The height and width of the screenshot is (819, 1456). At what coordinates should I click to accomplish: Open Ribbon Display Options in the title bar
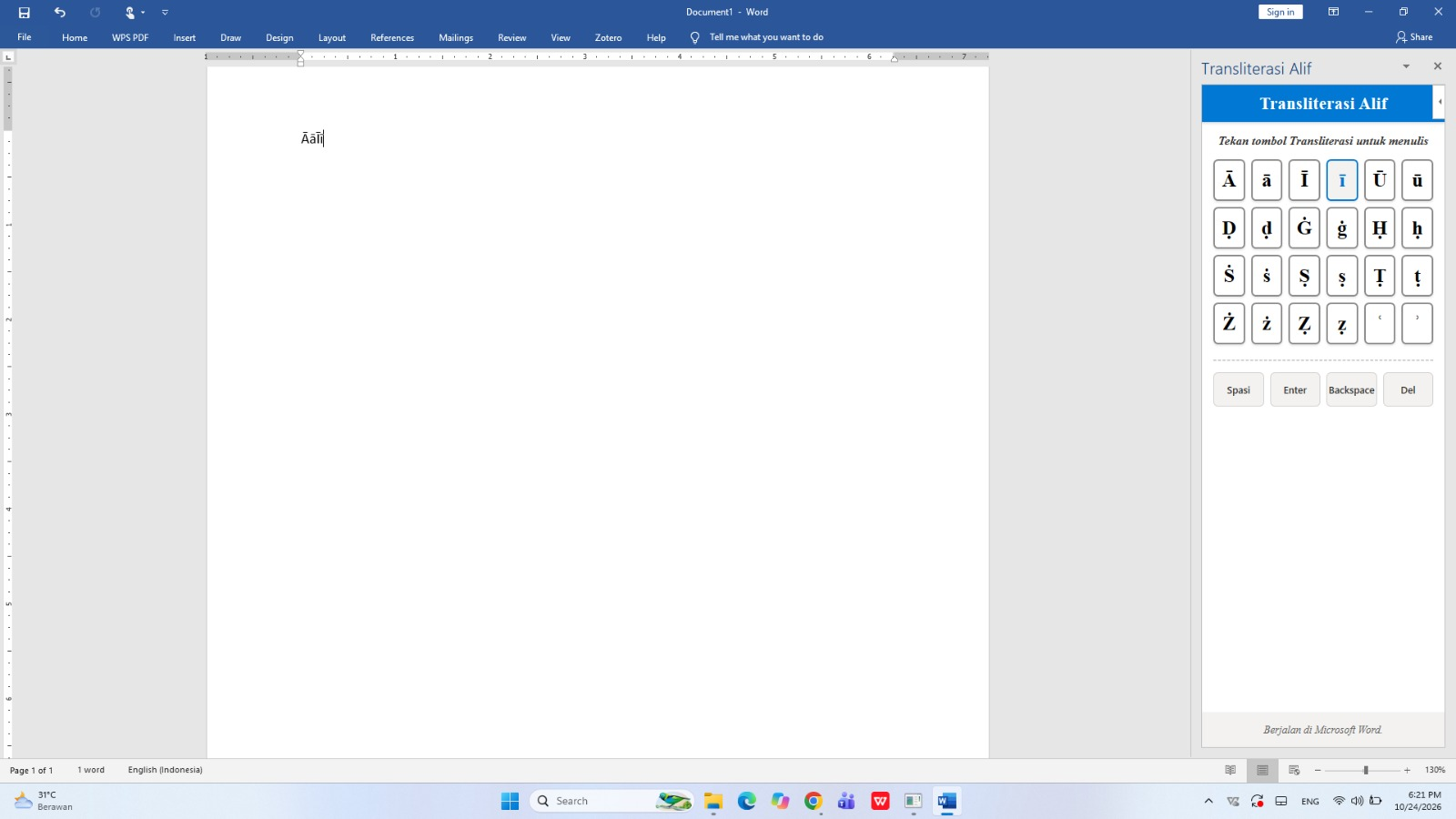click(x=1333, y=12)
